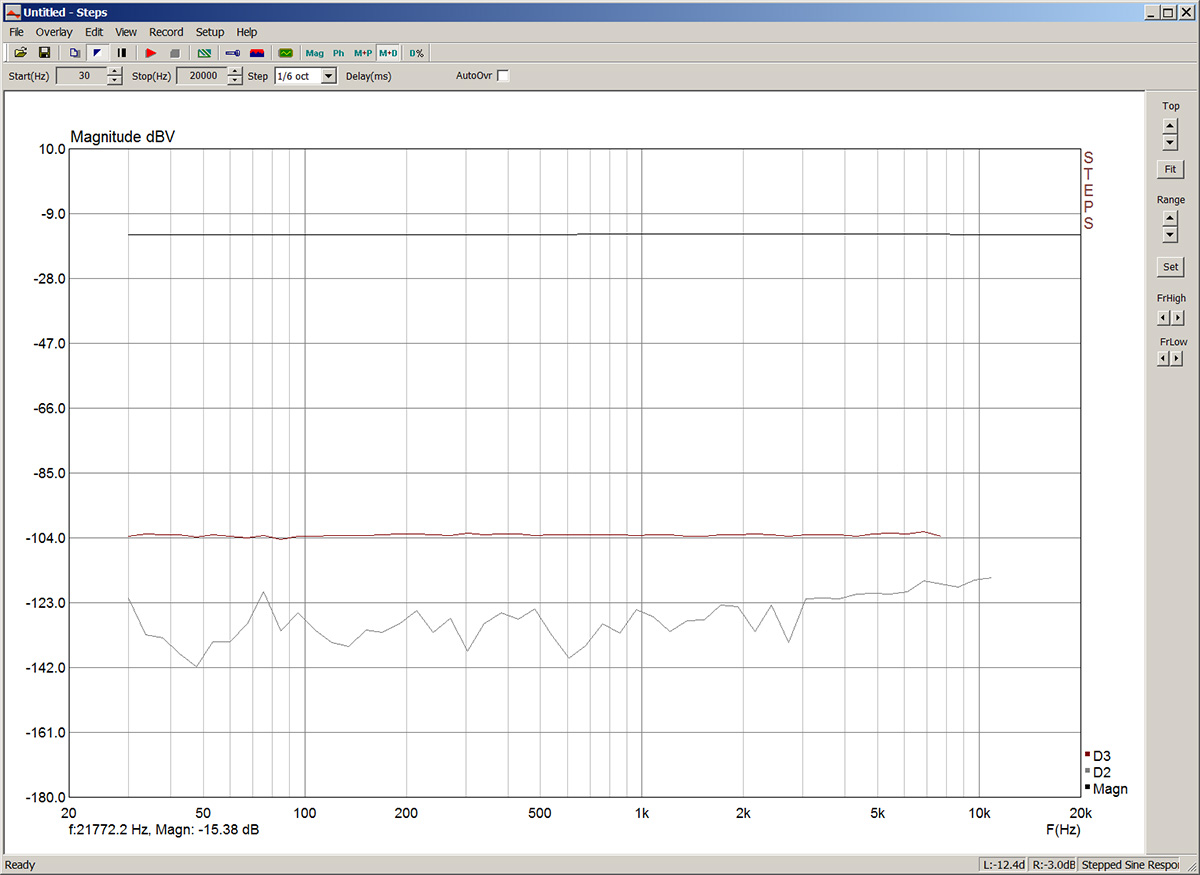Decrease Stop(Hz) with down spinner arrow
The height and width of the screenshot is (875, 1200).
point(235,80)
